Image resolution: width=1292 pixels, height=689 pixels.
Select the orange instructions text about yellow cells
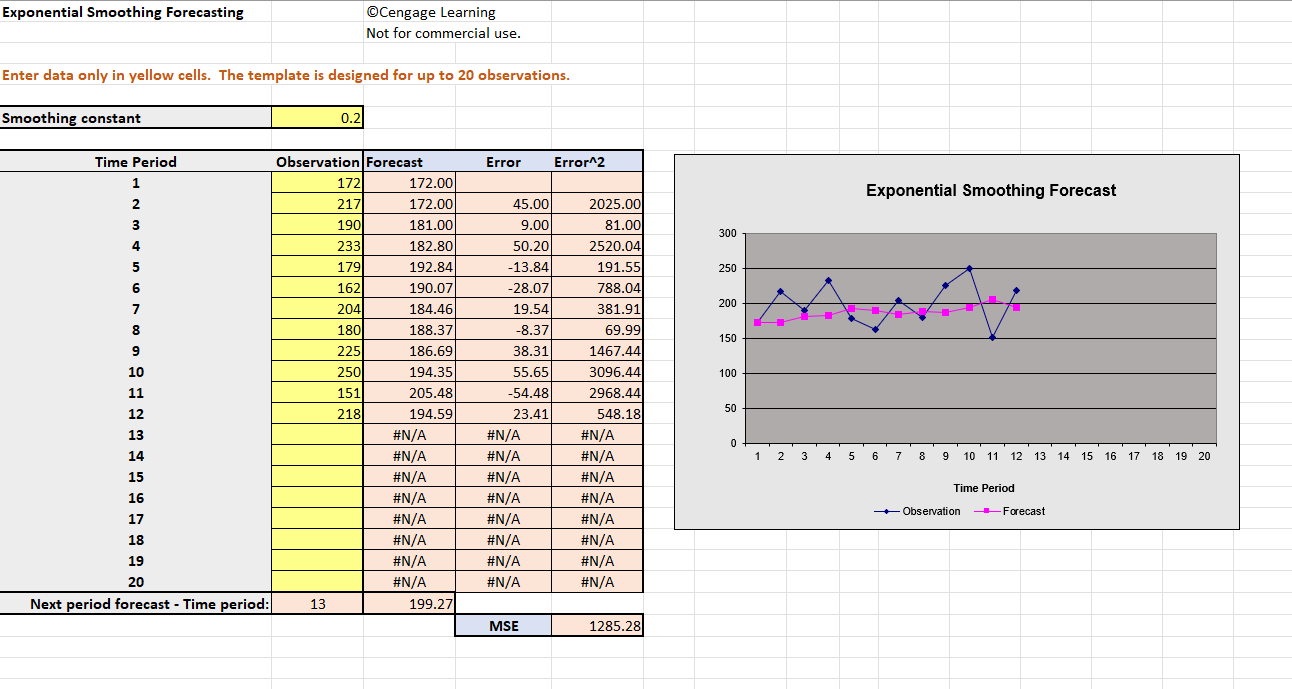(286, 75)
